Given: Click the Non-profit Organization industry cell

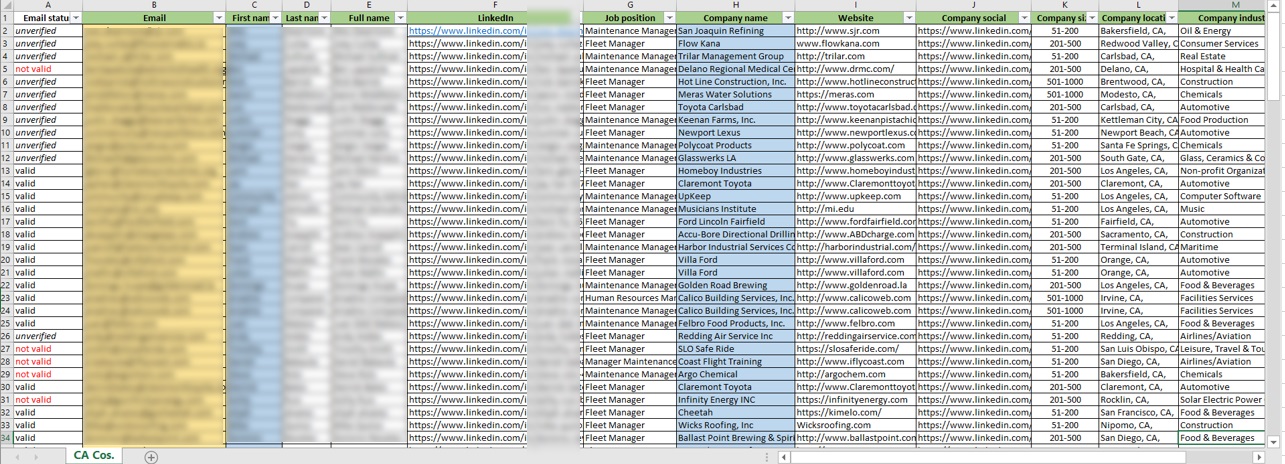Looking at the screenshot, I should 1223,171.
